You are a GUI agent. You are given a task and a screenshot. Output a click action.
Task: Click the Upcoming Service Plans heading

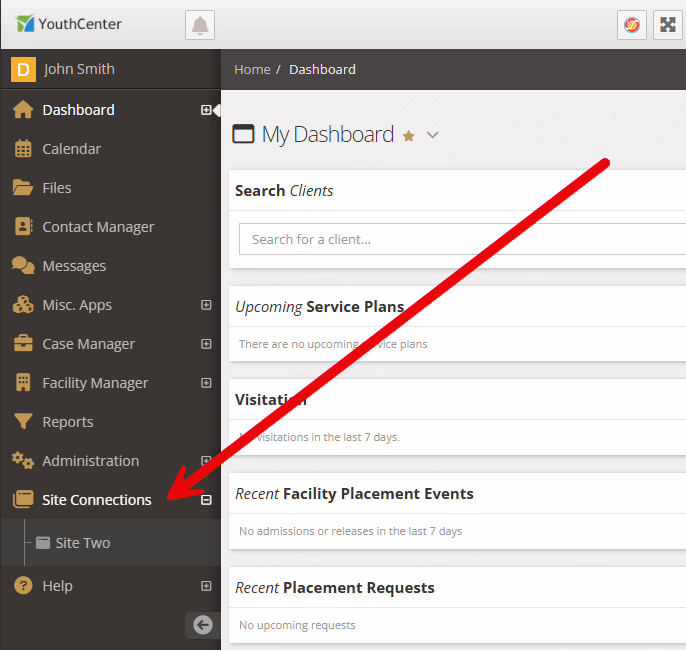[x=319, y=307]
